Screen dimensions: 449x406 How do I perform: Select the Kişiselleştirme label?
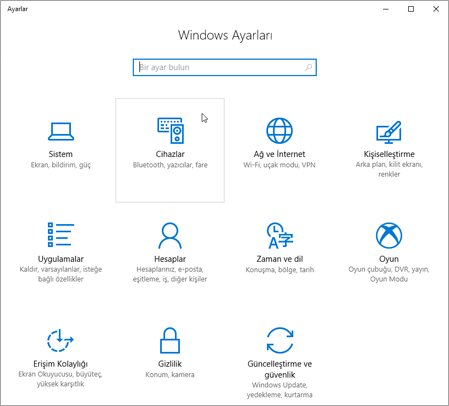(x=389, y=154)
